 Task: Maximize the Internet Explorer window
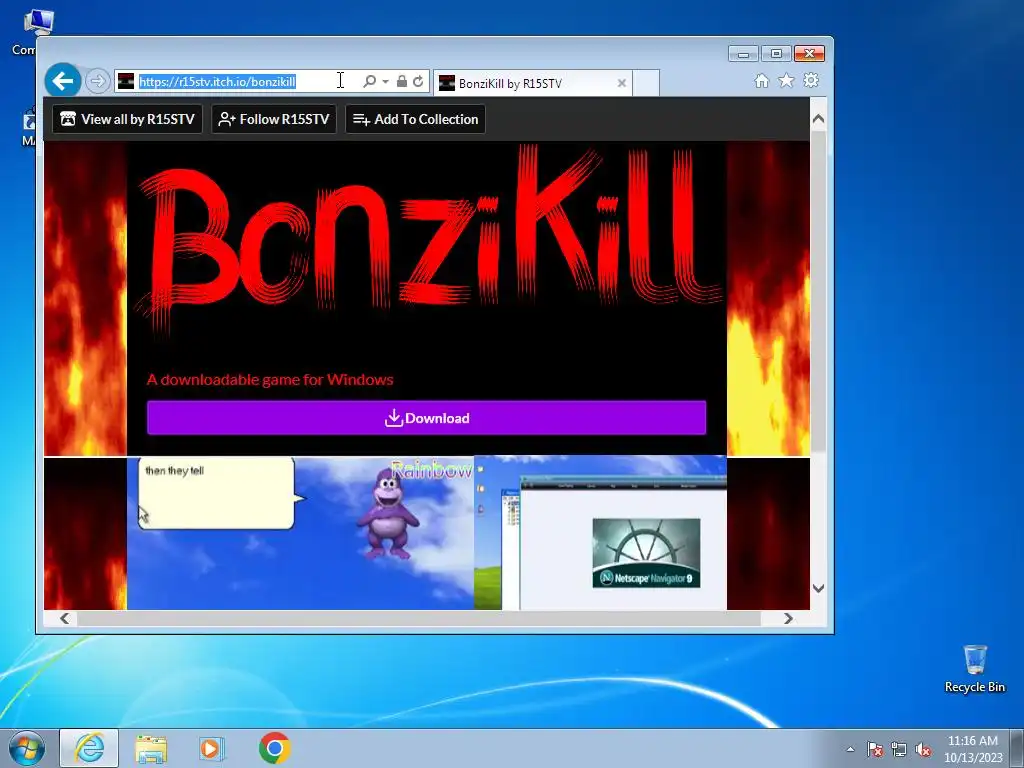pyautogui.click(x=776, y=54)
